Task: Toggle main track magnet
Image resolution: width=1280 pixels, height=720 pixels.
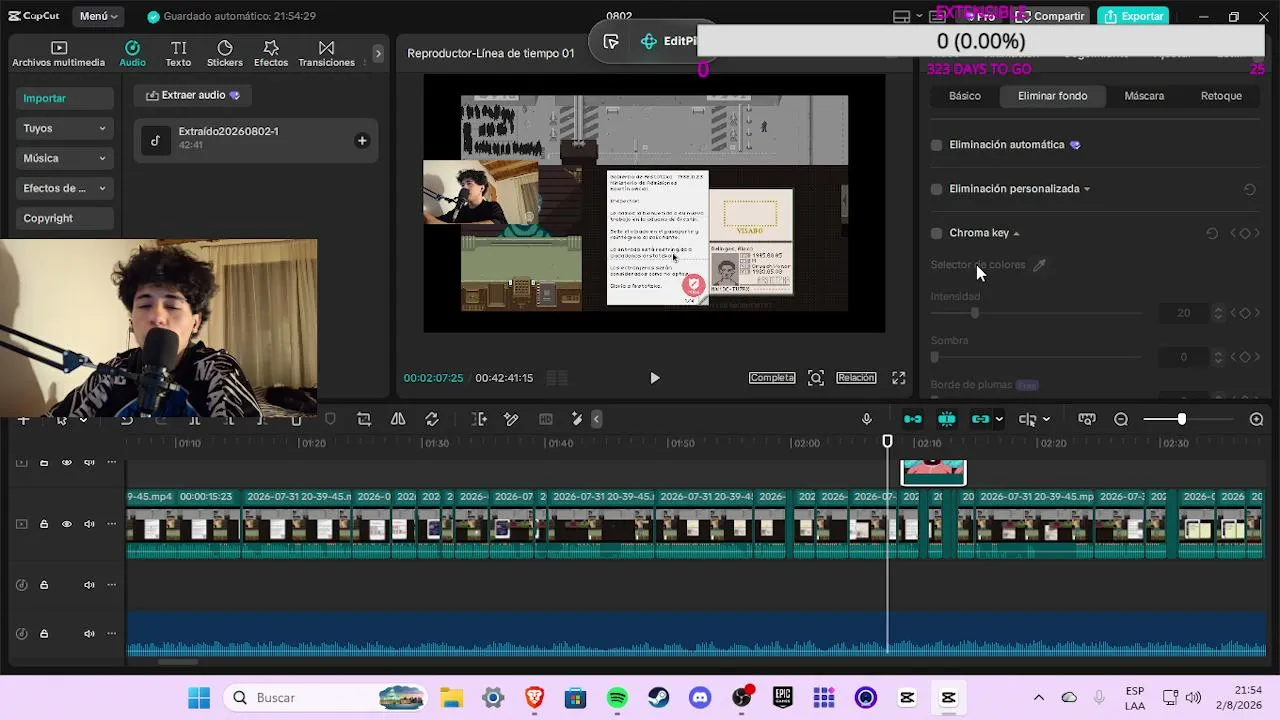Action: (913, 419)
